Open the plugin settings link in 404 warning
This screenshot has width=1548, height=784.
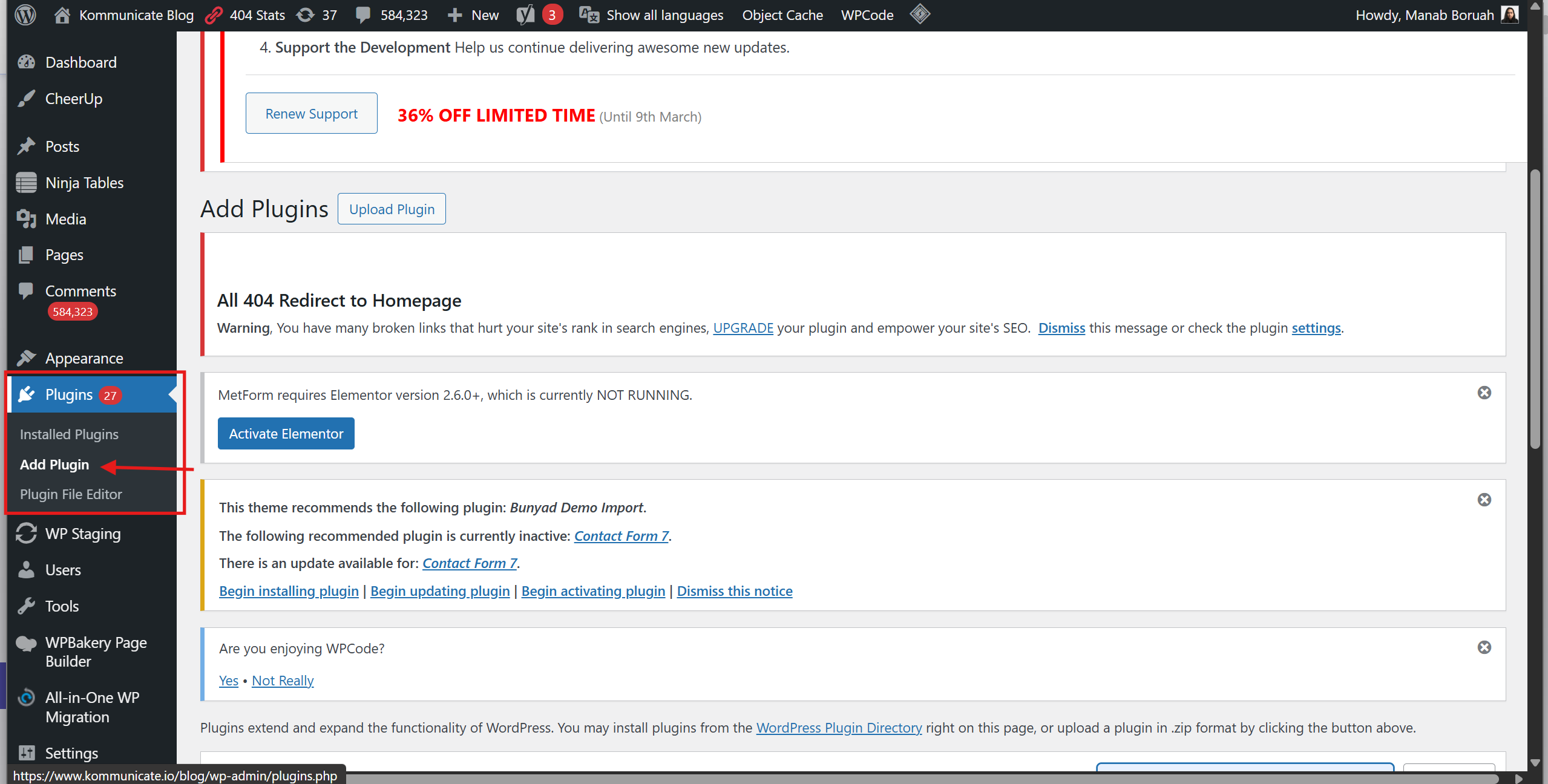(1316, 327)
